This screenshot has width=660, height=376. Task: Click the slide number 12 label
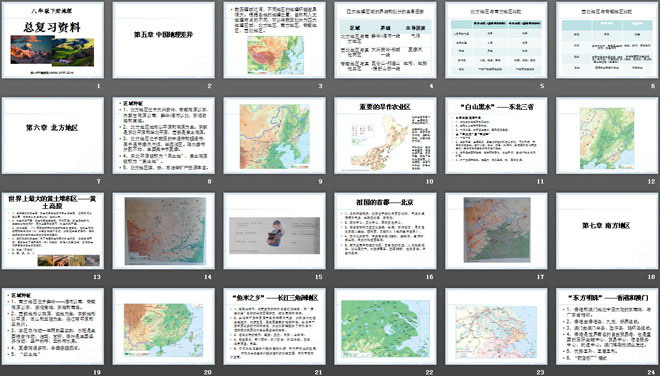tap(652, 181)
